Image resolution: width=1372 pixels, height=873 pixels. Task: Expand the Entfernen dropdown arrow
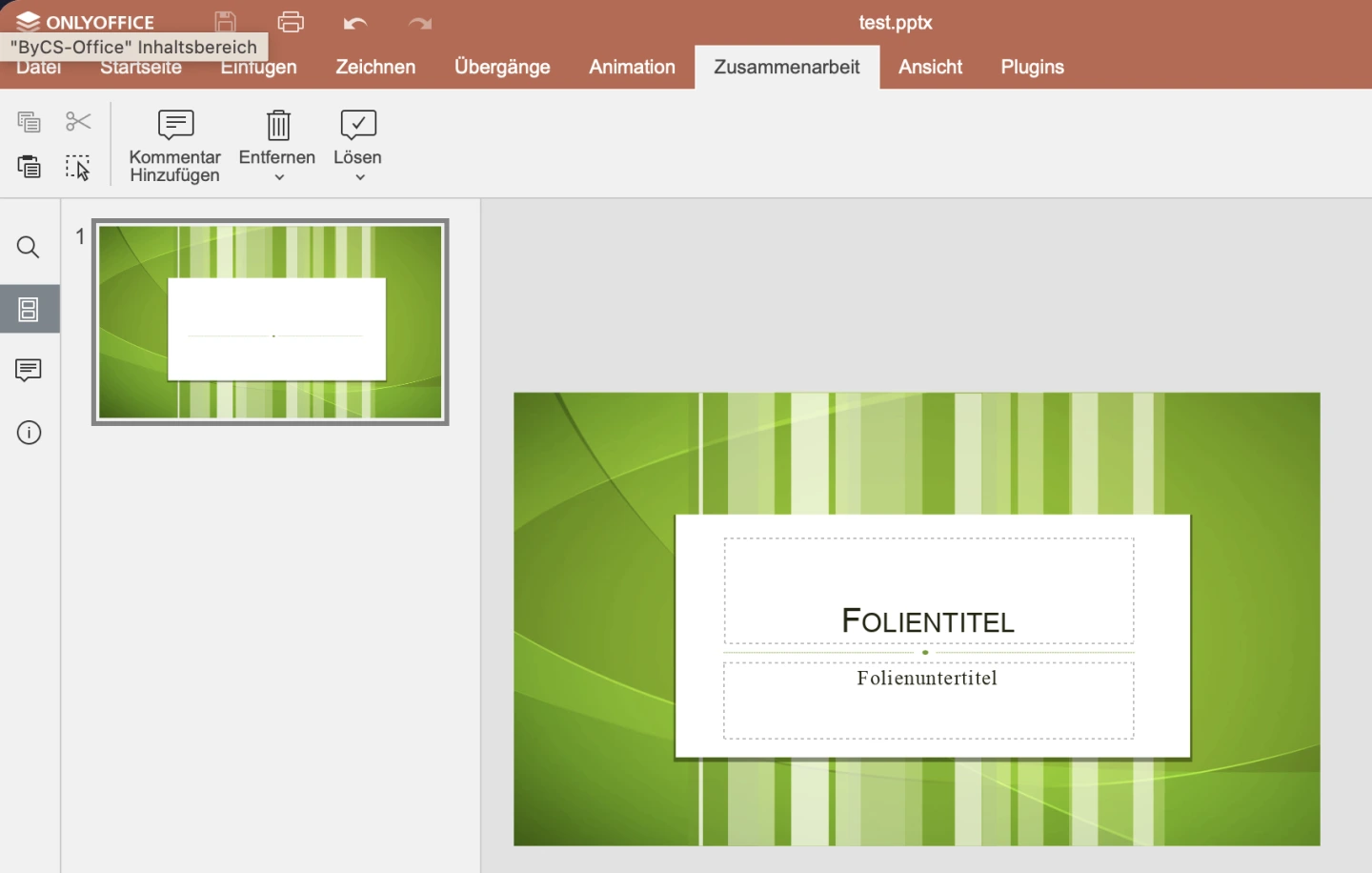(x=279, y=177)
